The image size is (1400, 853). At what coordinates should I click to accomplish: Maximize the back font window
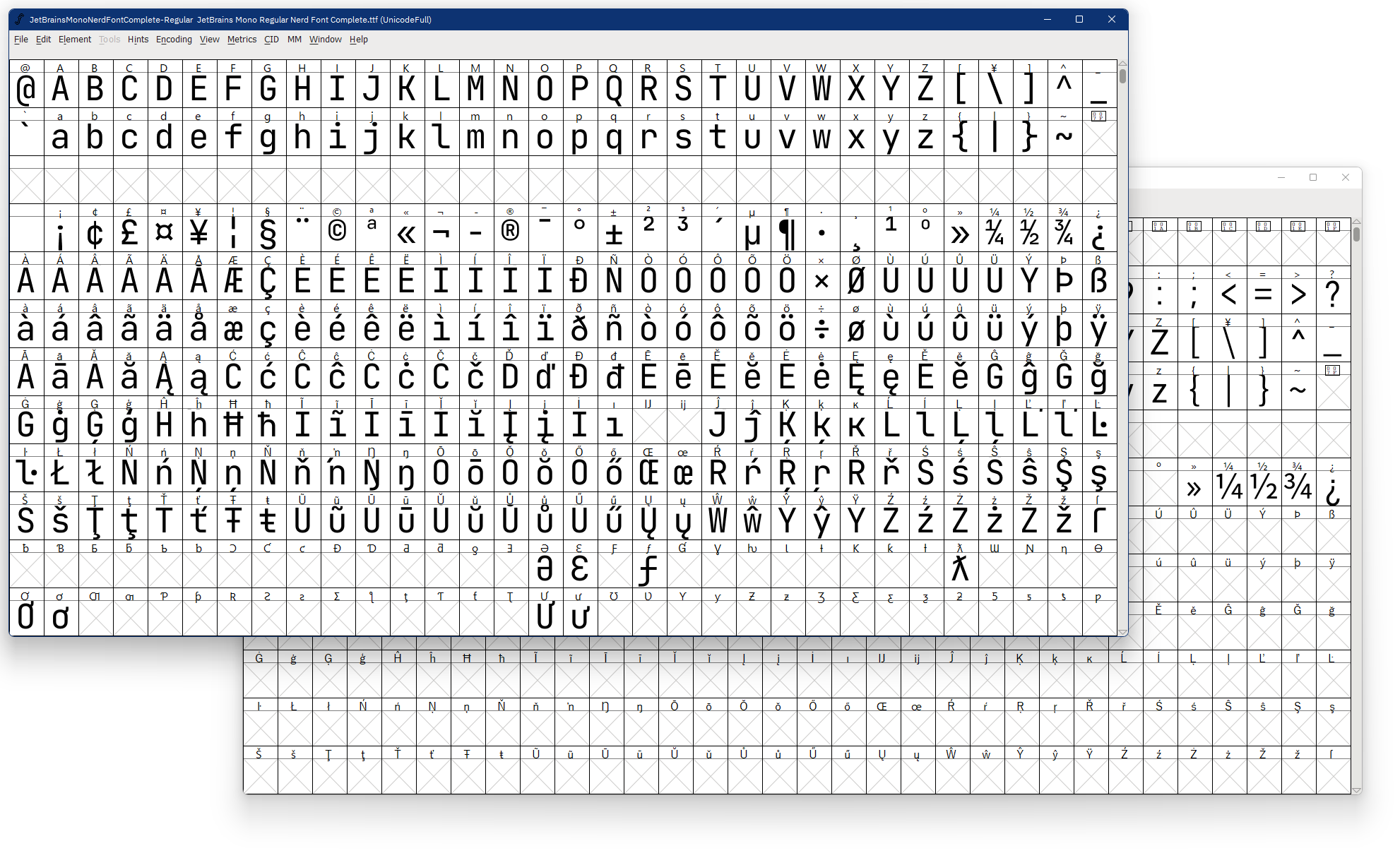pyautogui.click(x=1313, y=177)
